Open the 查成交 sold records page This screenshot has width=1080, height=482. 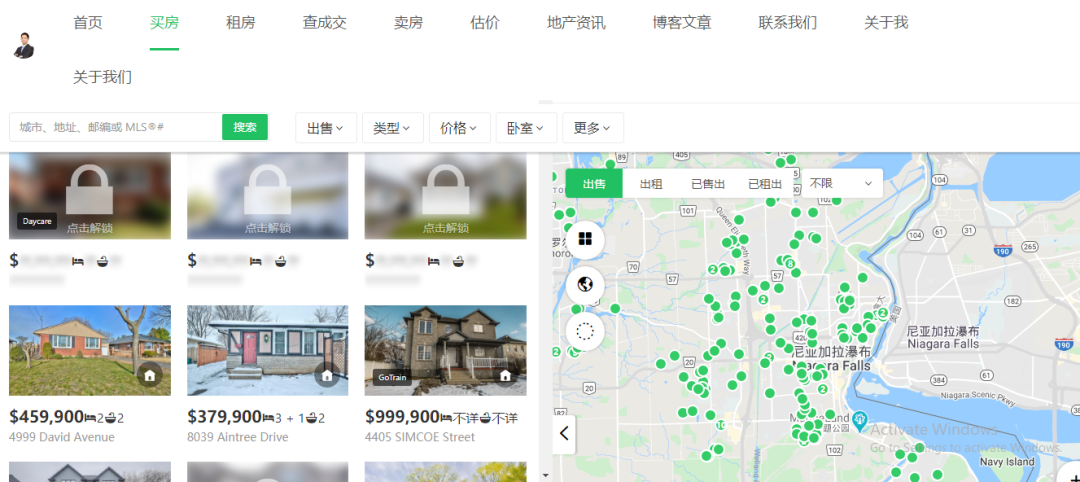pyautogui.click(x=324, y=23)
